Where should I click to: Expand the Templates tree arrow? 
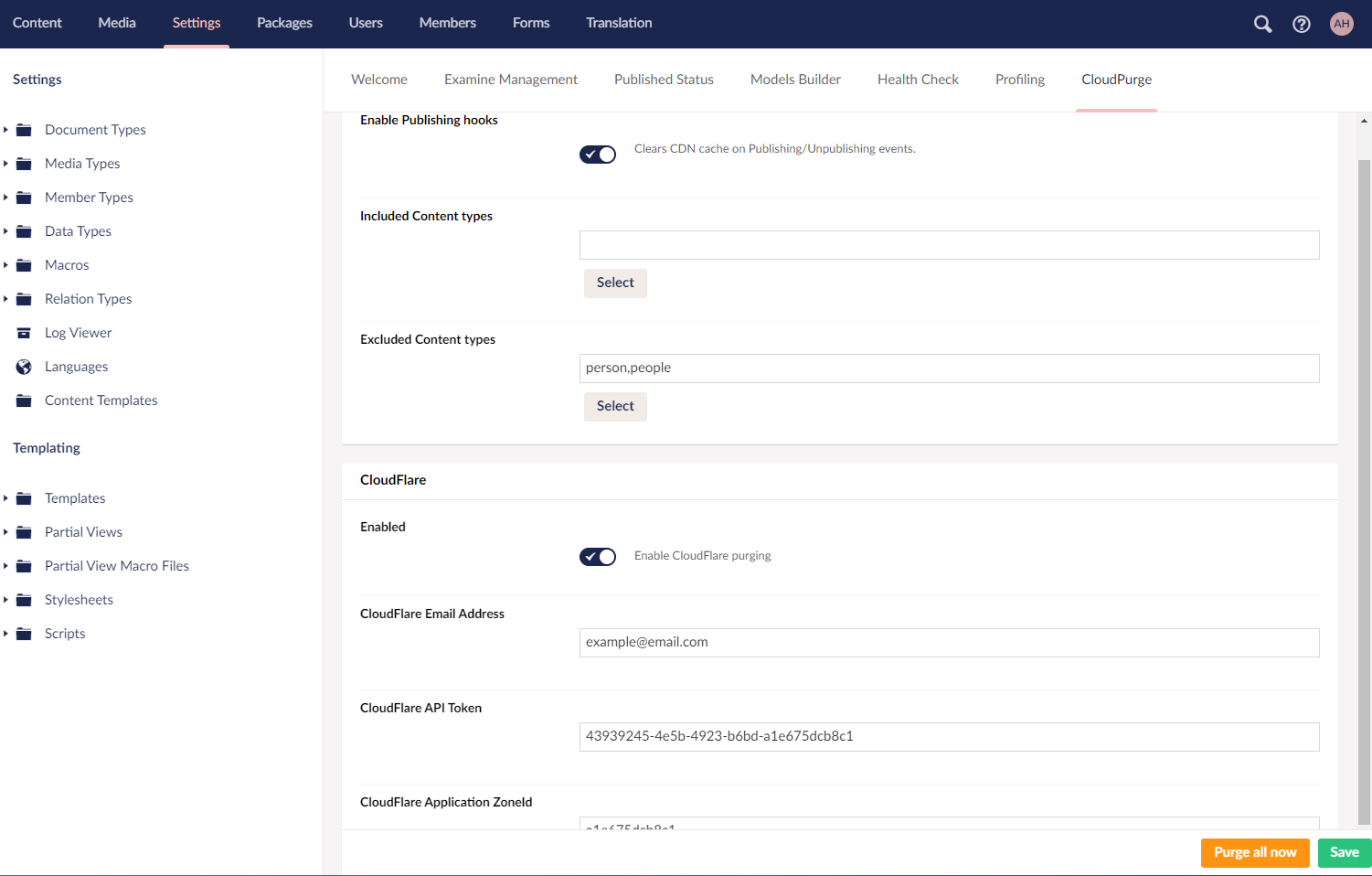pyautogui.click(x=5, y=498)
